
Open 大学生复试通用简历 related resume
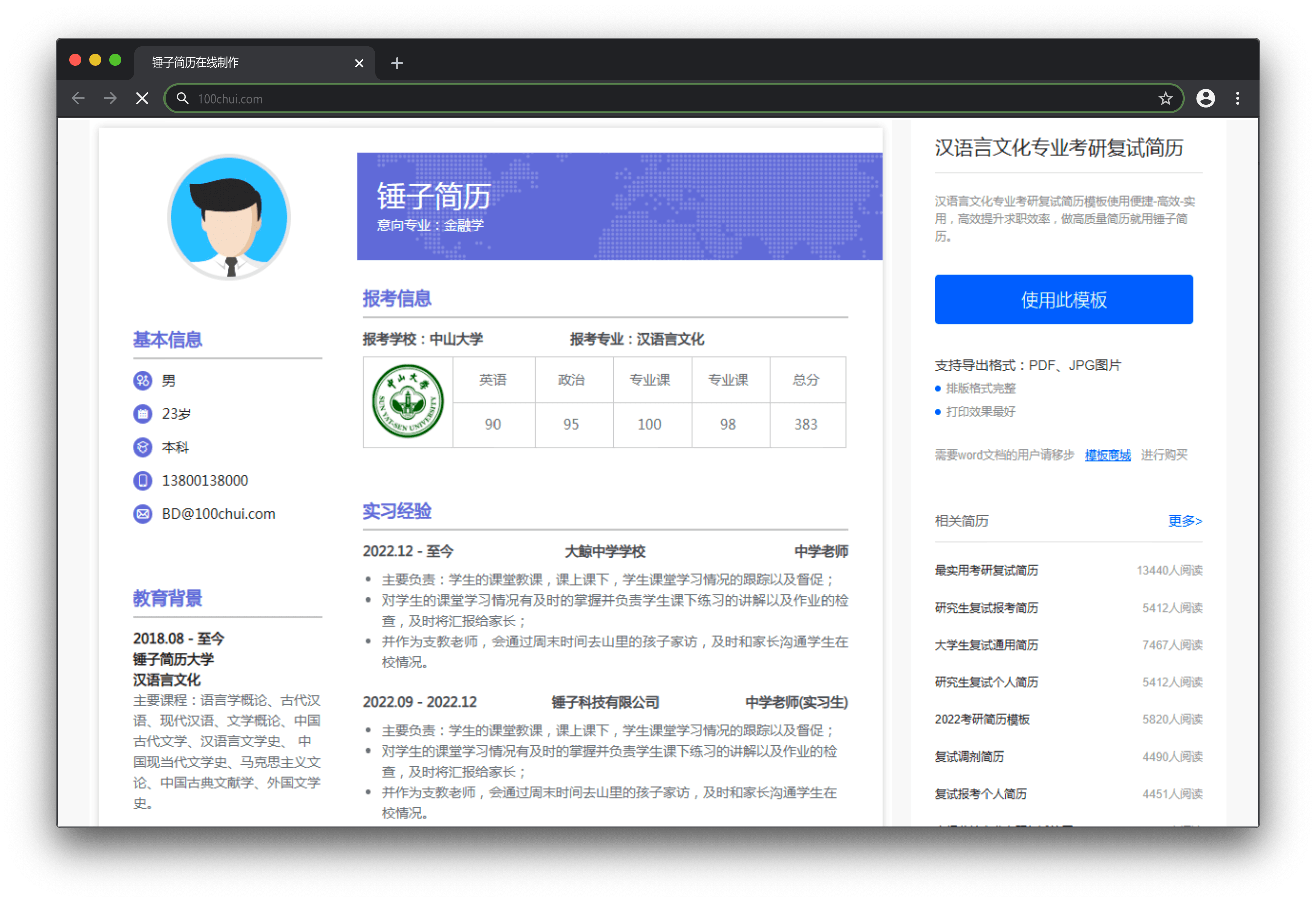986,645
